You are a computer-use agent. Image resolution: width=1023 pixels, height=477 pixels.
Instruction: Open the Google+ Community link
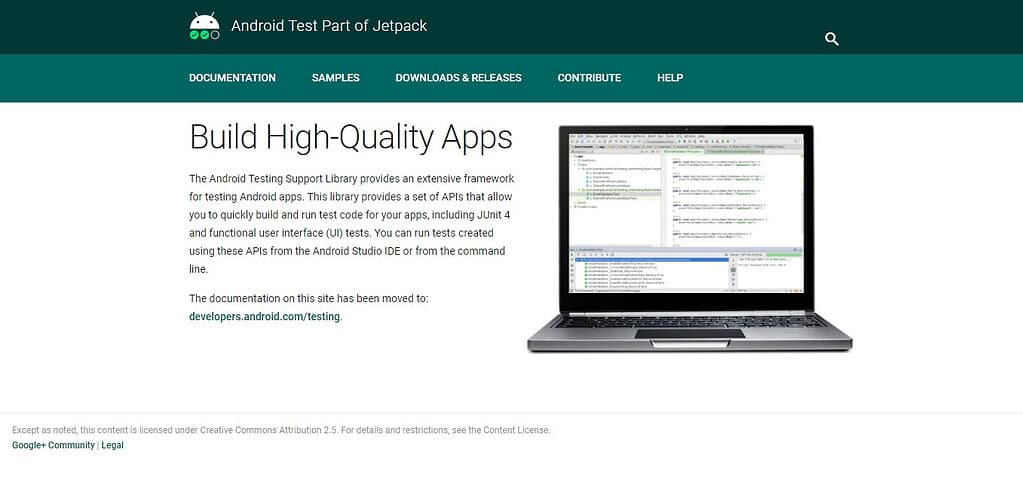click(53, 445)
